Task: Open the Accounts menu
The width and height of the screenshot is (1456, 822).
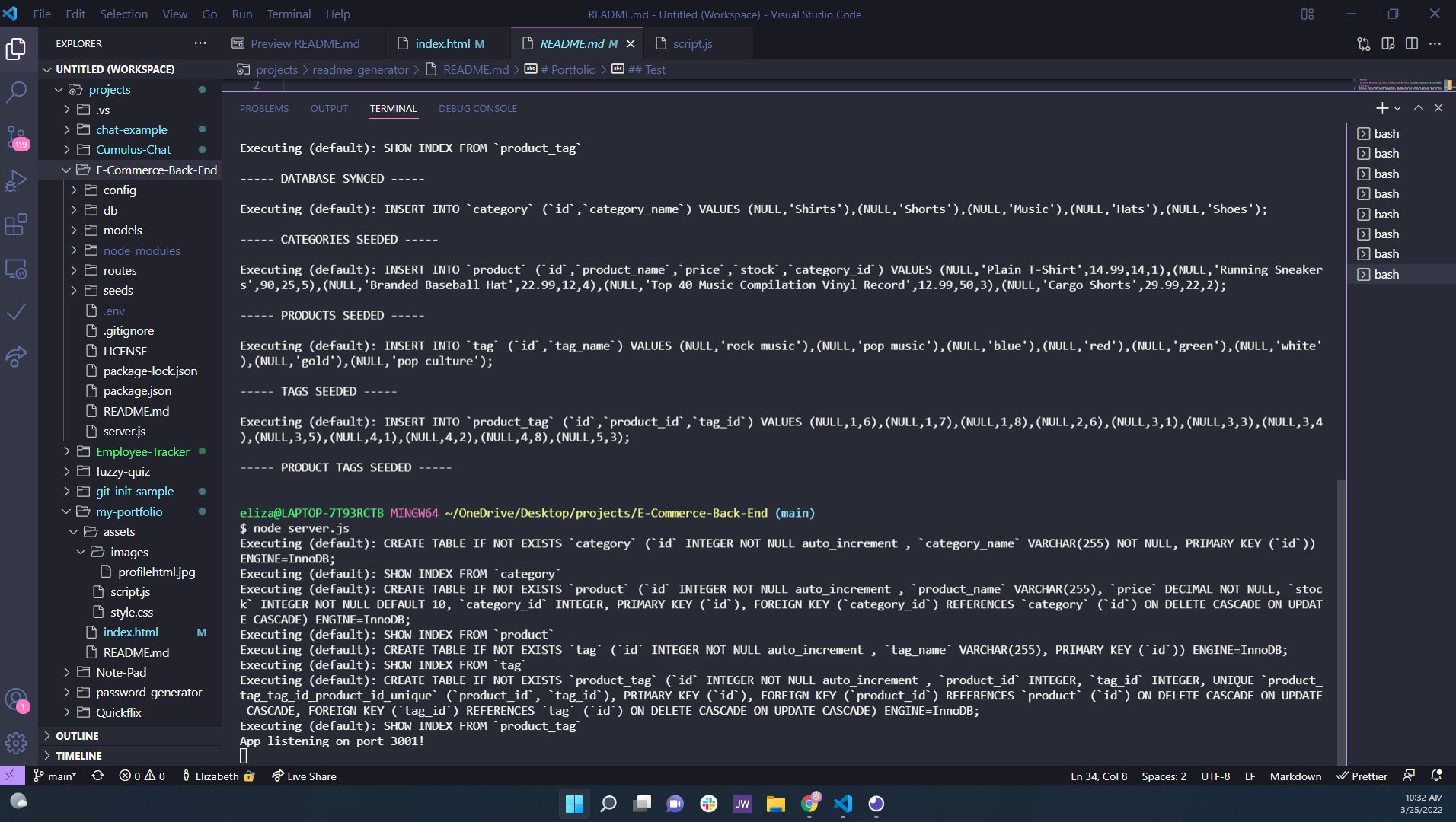Action: point(16,699)
